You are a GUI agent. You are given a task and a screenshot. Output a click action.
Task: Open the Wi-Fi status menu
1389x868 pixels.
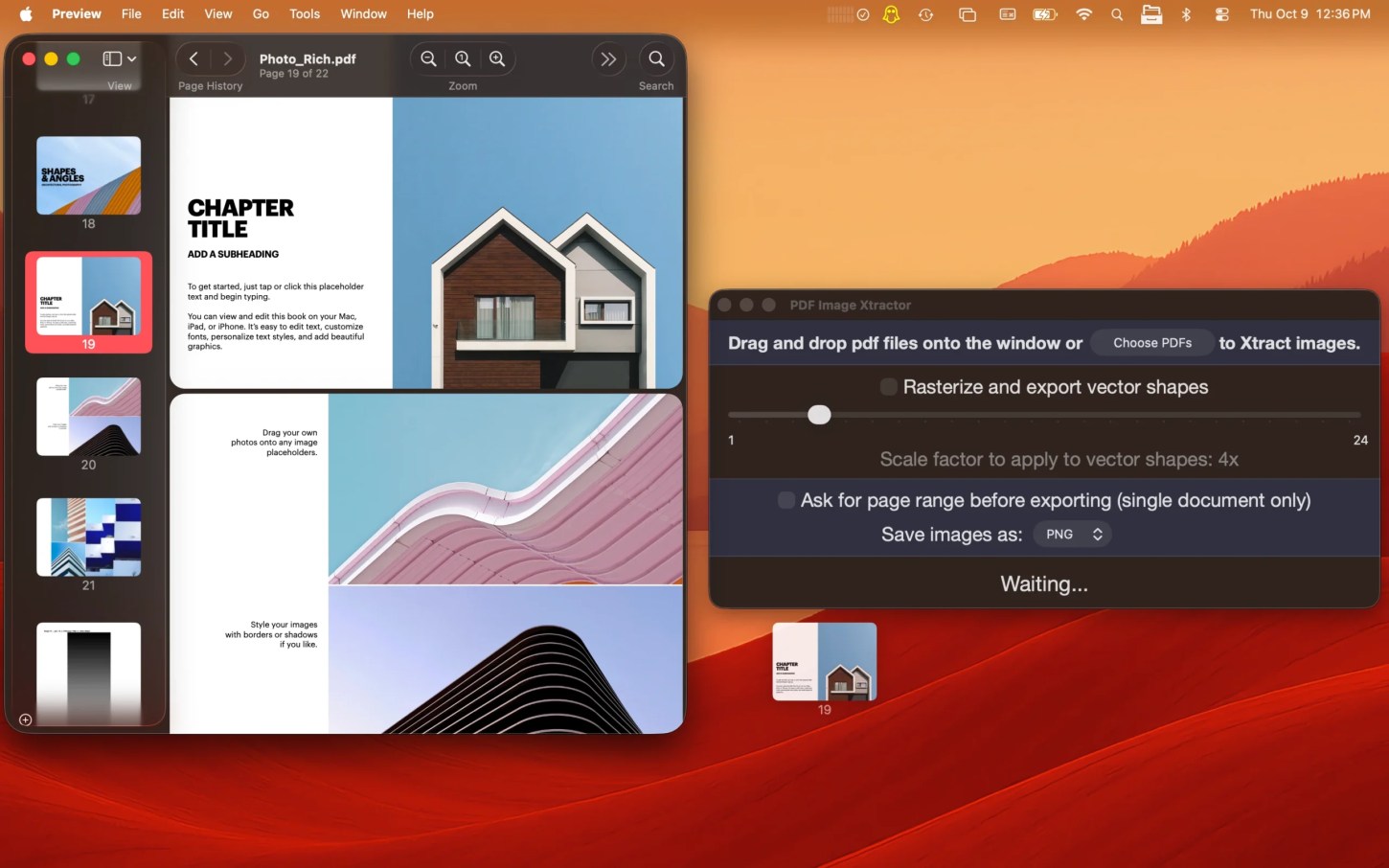1084,14
